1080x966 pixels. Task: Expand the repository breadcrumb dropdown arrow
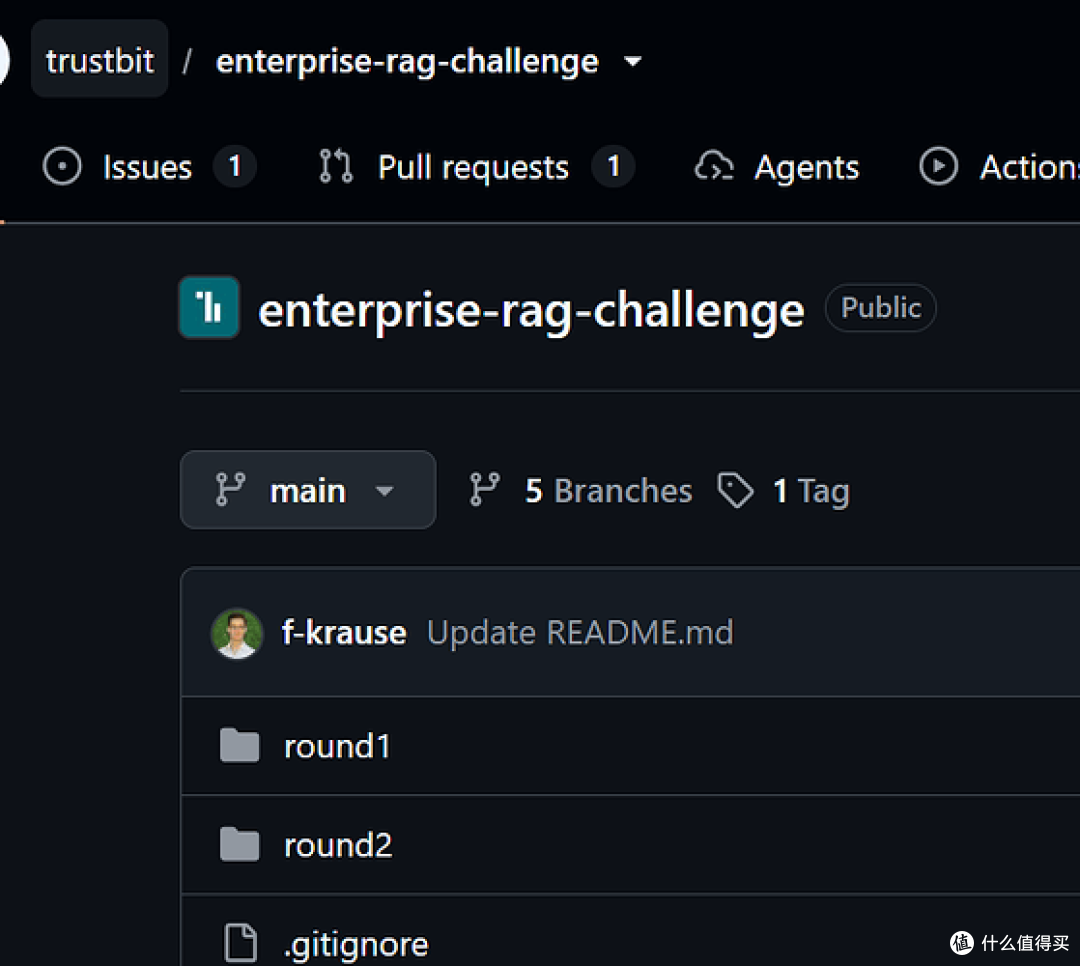(x=632, y=61)
